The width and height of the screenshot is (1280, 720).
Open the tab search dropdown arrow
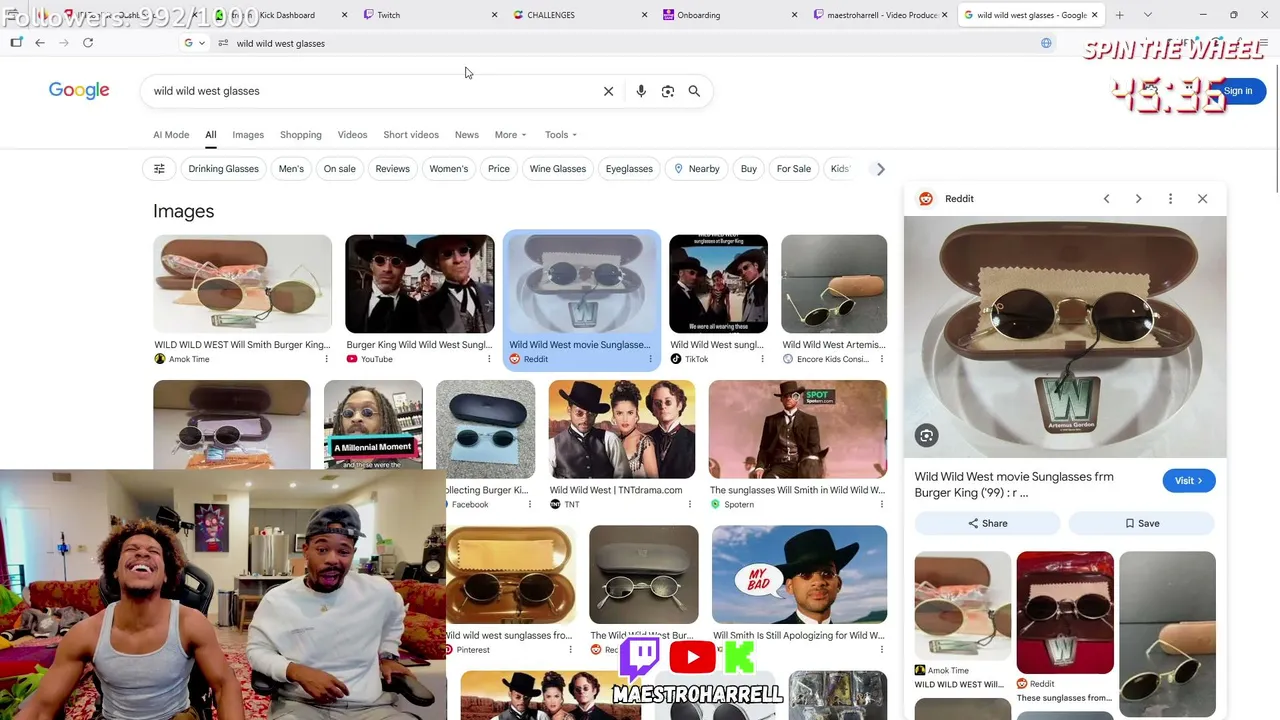click(x=1147, y=15)
